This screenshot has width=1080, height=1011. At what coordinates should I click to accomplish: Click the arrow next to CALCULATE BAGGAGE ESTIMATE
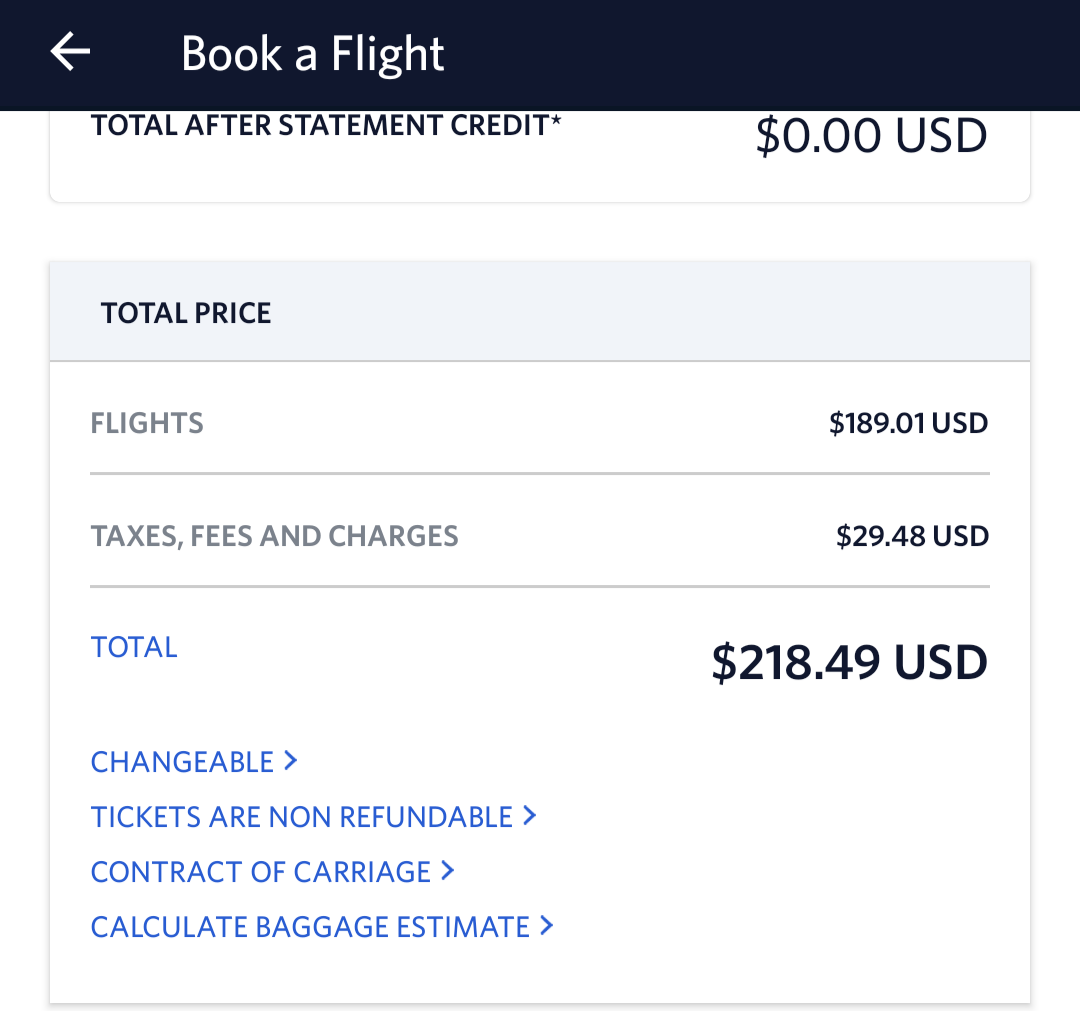(x=546, y=926)
